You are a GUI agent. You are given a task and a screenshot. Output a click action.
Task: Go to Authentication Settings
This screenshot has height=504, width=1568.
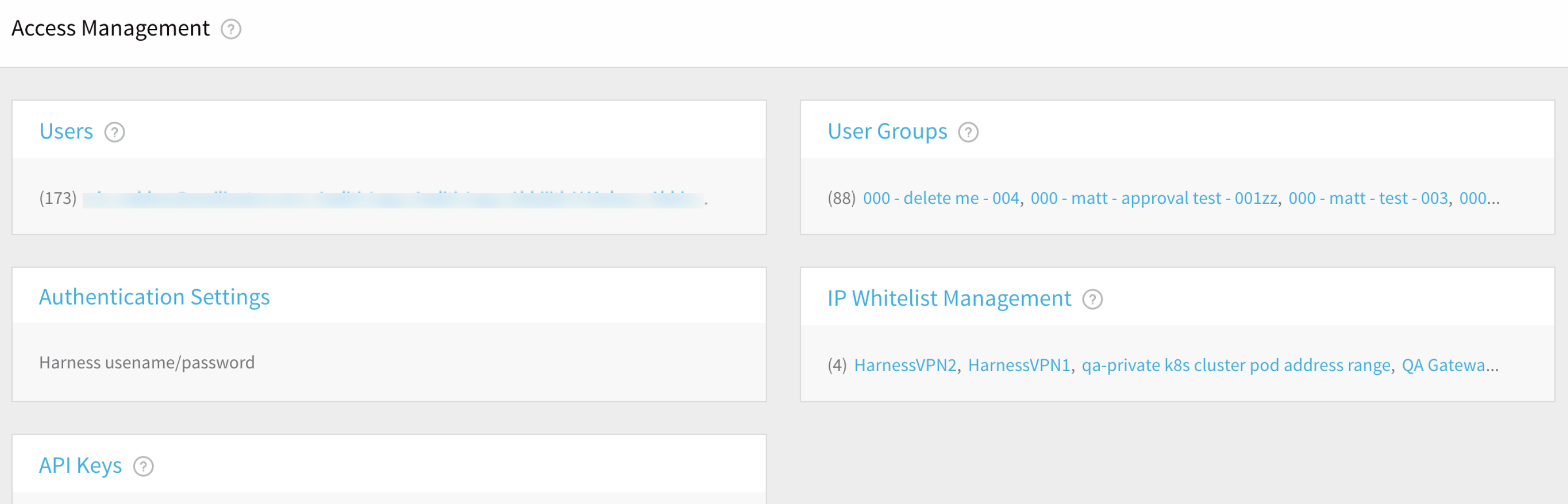154,297
